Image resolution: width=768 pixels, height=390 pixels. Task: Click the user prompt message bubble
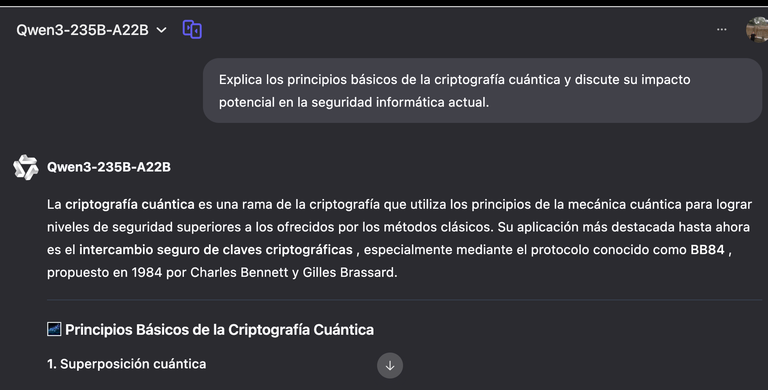482,91
